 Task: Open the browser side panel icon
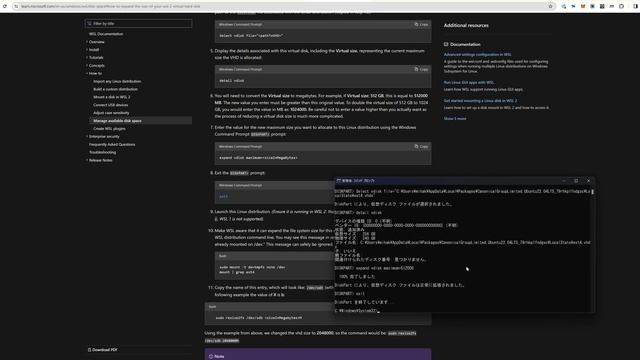tap(635, 6)
